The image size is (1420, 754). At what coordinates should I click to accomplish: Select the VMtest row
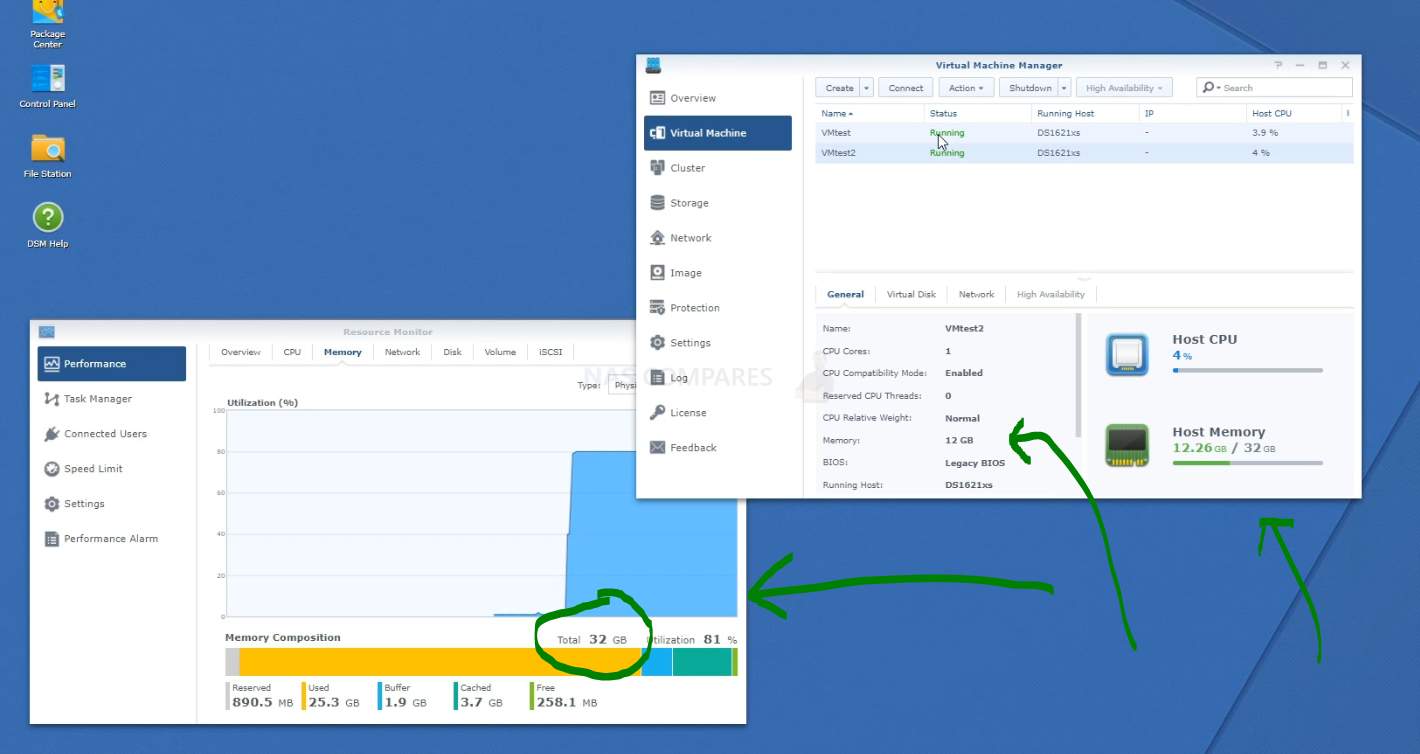pyautogui.click(x=1085, y=133)
